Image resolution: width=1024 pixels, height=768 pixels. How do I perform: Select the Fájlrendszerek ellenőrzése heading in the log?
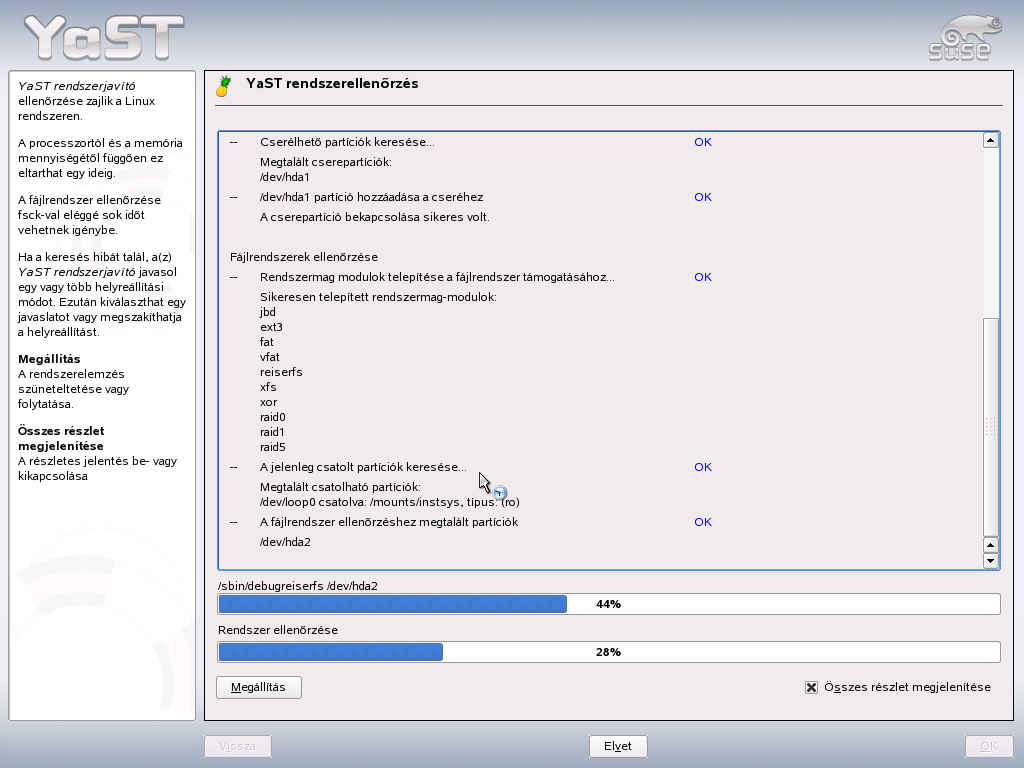(x=304, y=257)
